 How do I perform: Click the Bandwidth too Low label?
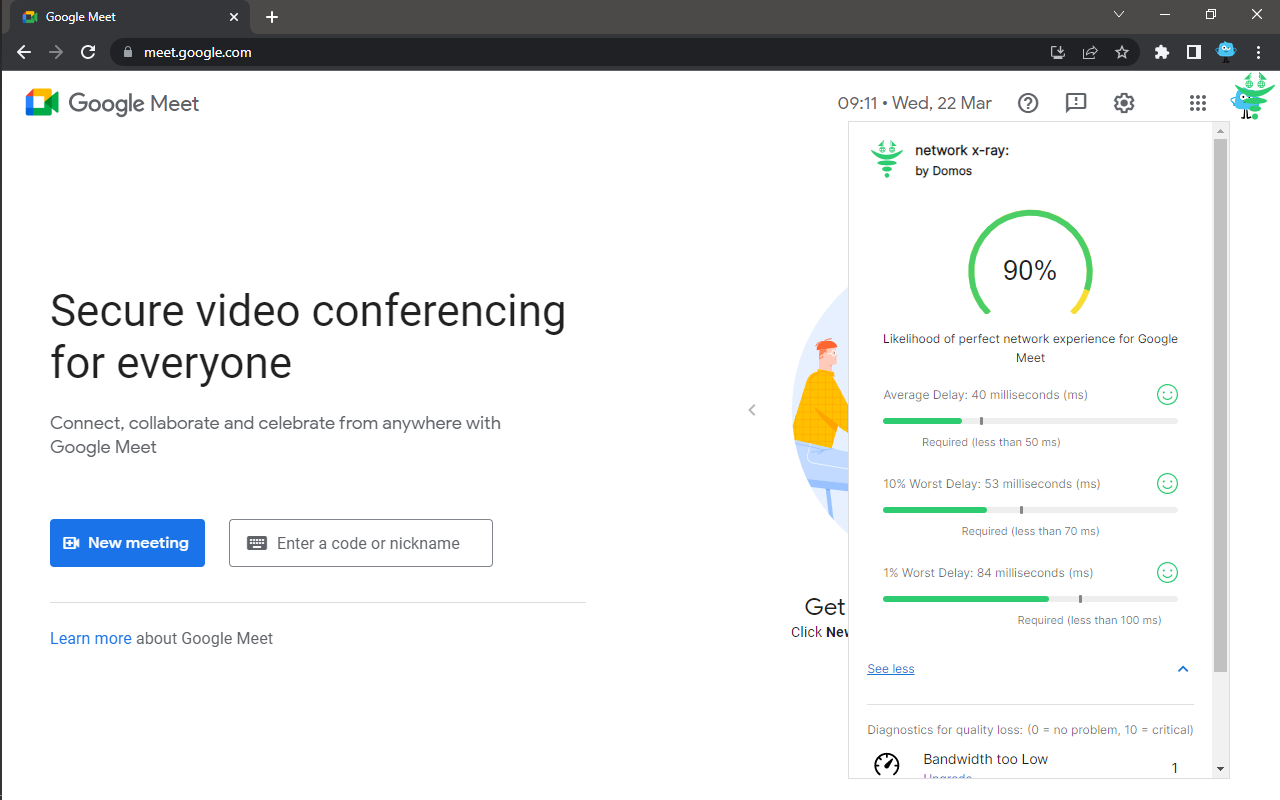pyautogui.click(x=986, y=759)
